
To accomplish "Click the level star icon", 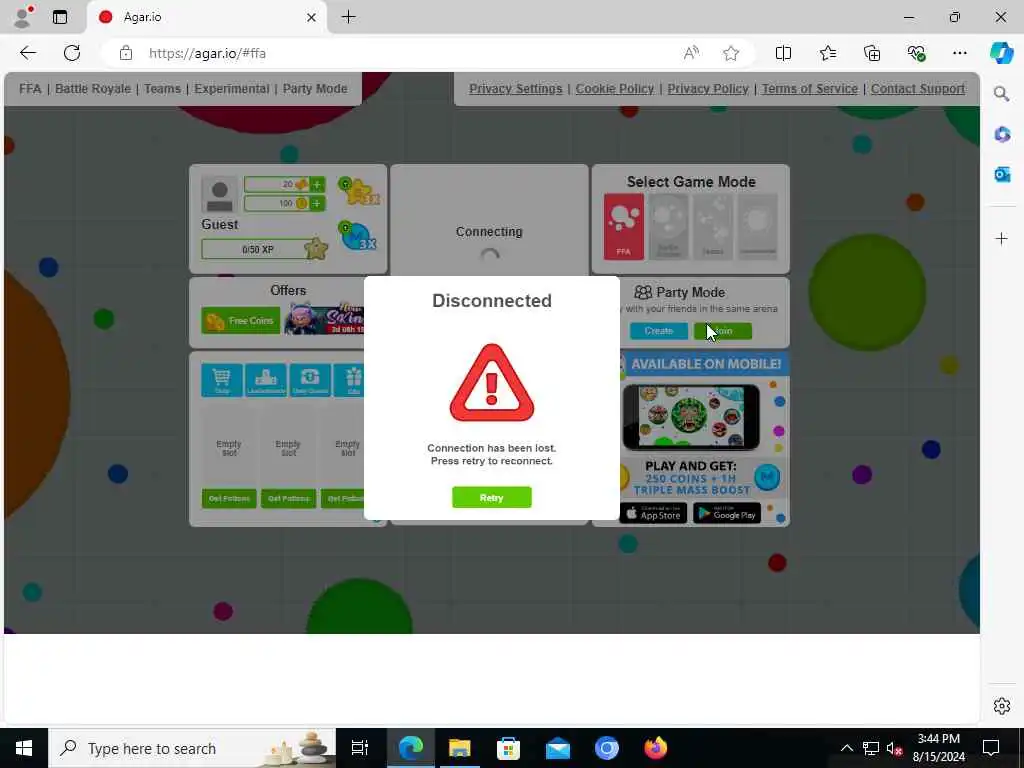I will (316, 248).
